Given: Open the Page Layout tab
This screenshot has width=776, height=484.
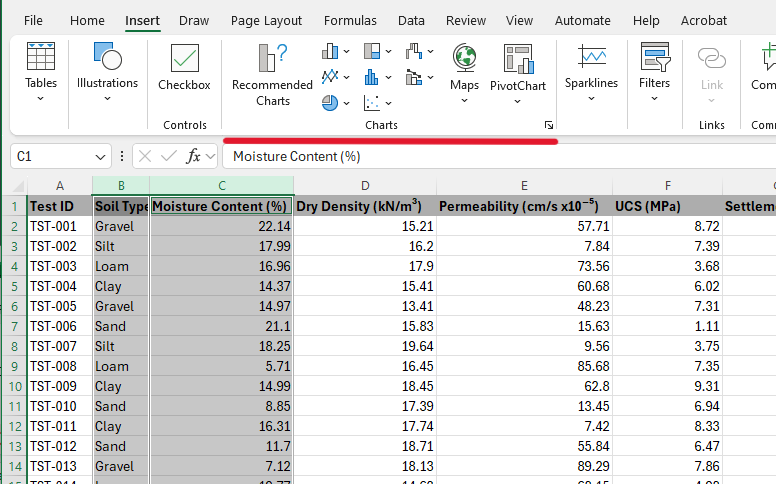Looking at the screenshot, I should pos(266,21).
